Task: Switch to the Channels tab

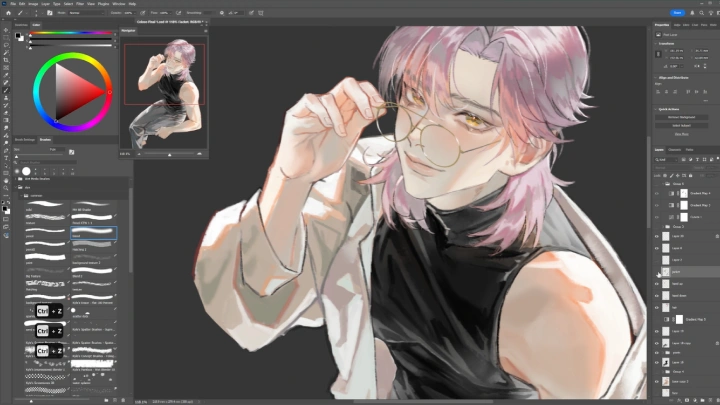Action: [675, 150]
